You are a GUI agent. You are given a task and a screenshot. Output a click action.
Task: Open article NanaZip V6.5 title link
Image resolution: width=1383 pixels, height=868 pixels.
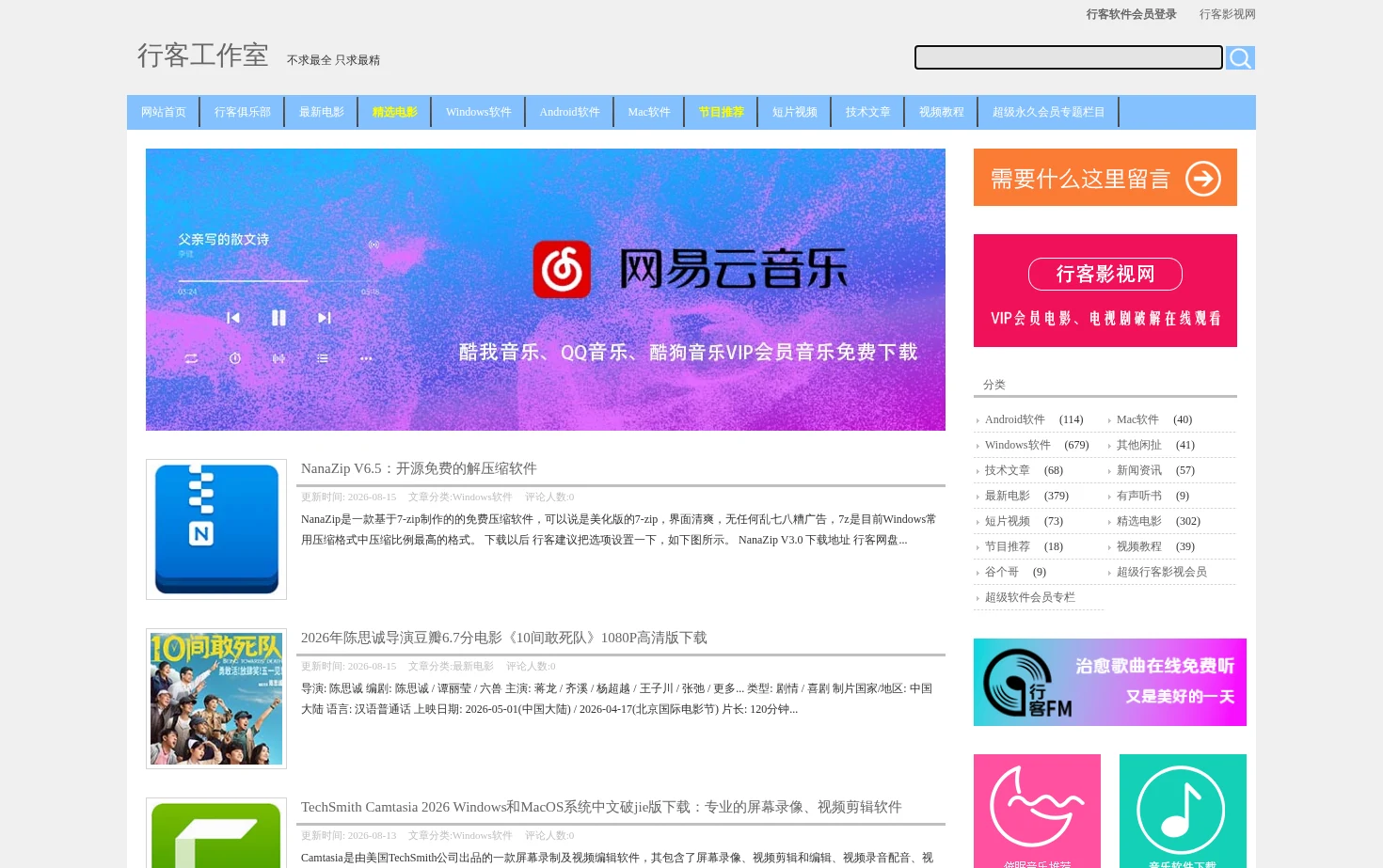pos(419,468)
